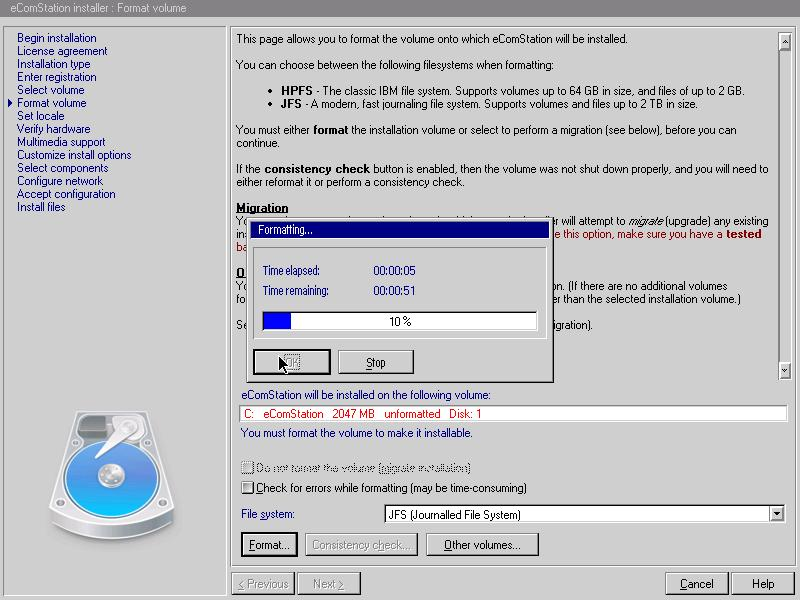
Task: Click the 'Migration' heading
Action: point(262,208)
